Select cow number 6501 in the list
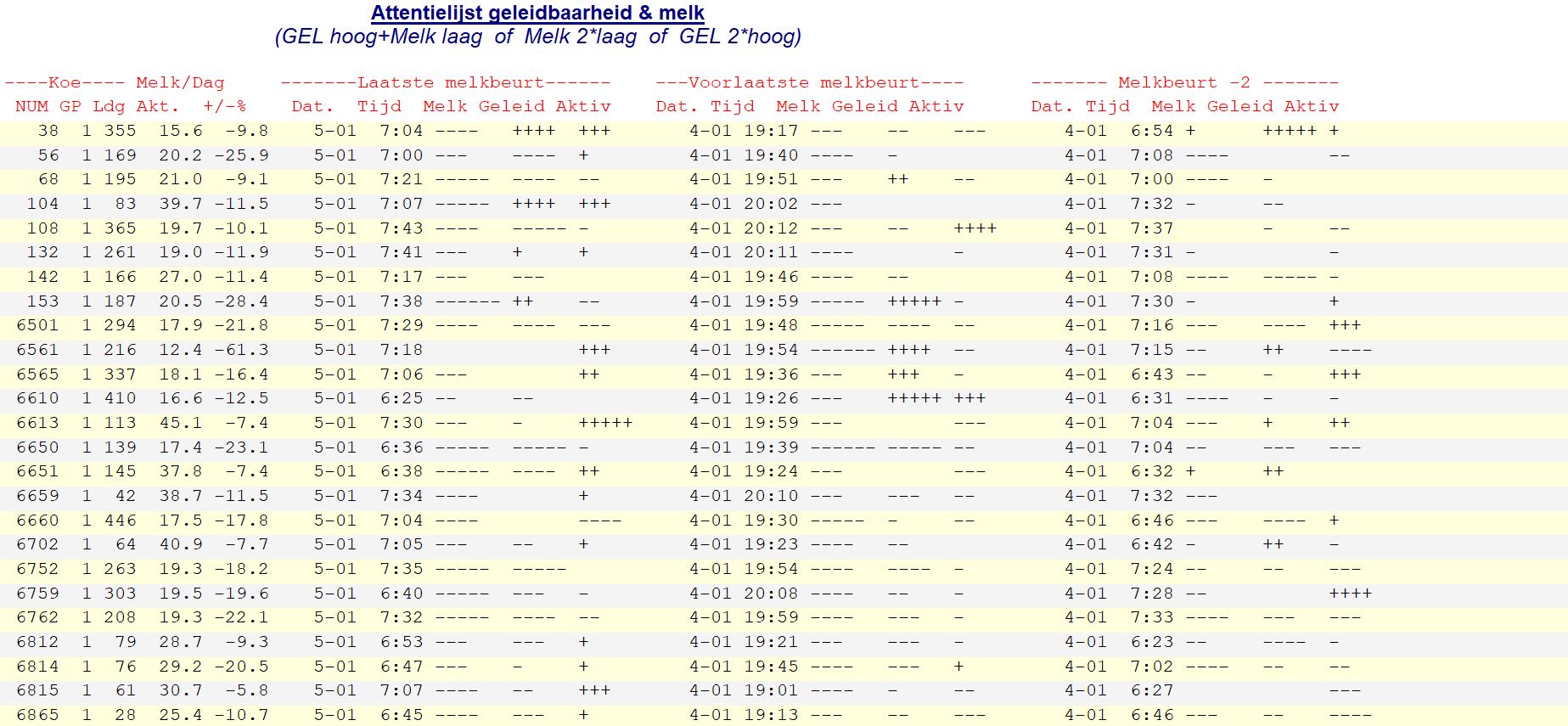This screenshot has width=1568, height=726. point(37,325)
